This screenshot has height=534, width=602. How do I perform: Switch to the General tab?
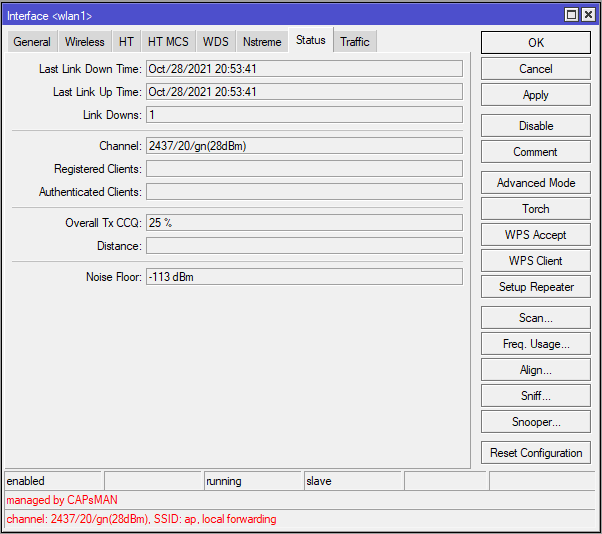tap(32, 41)
